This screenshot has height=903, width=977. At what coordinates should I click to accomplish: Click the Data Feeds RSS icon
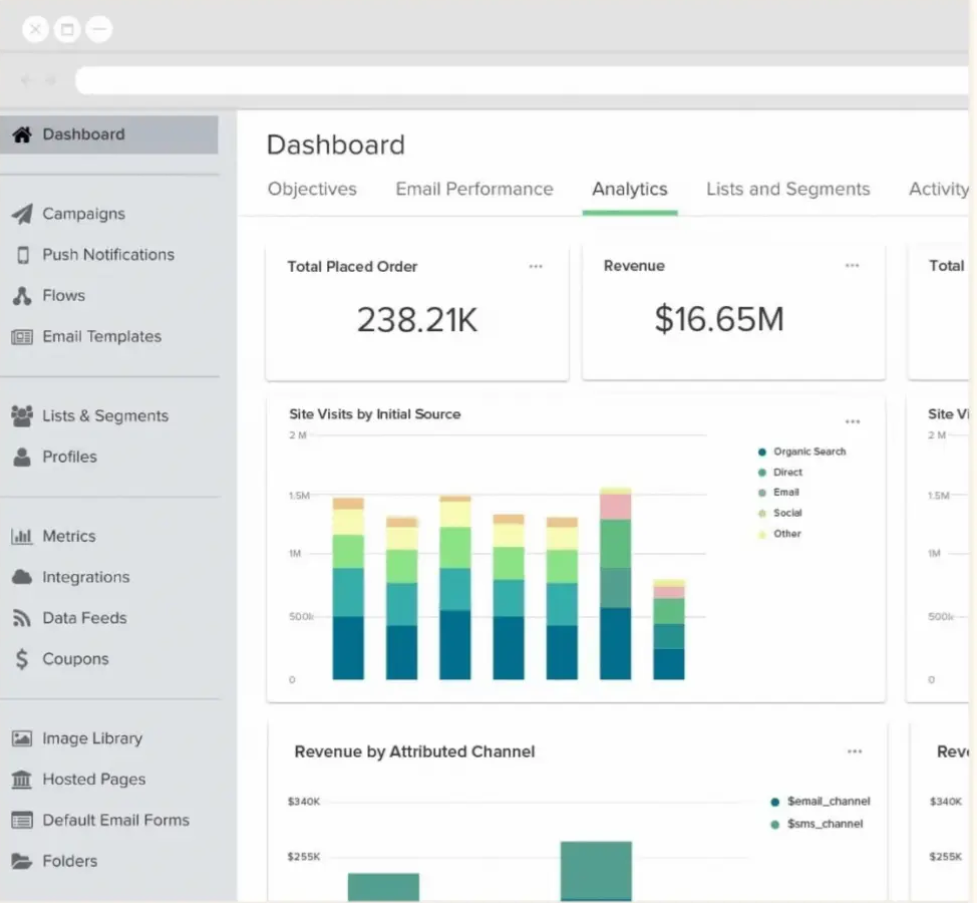coord(22,618)
